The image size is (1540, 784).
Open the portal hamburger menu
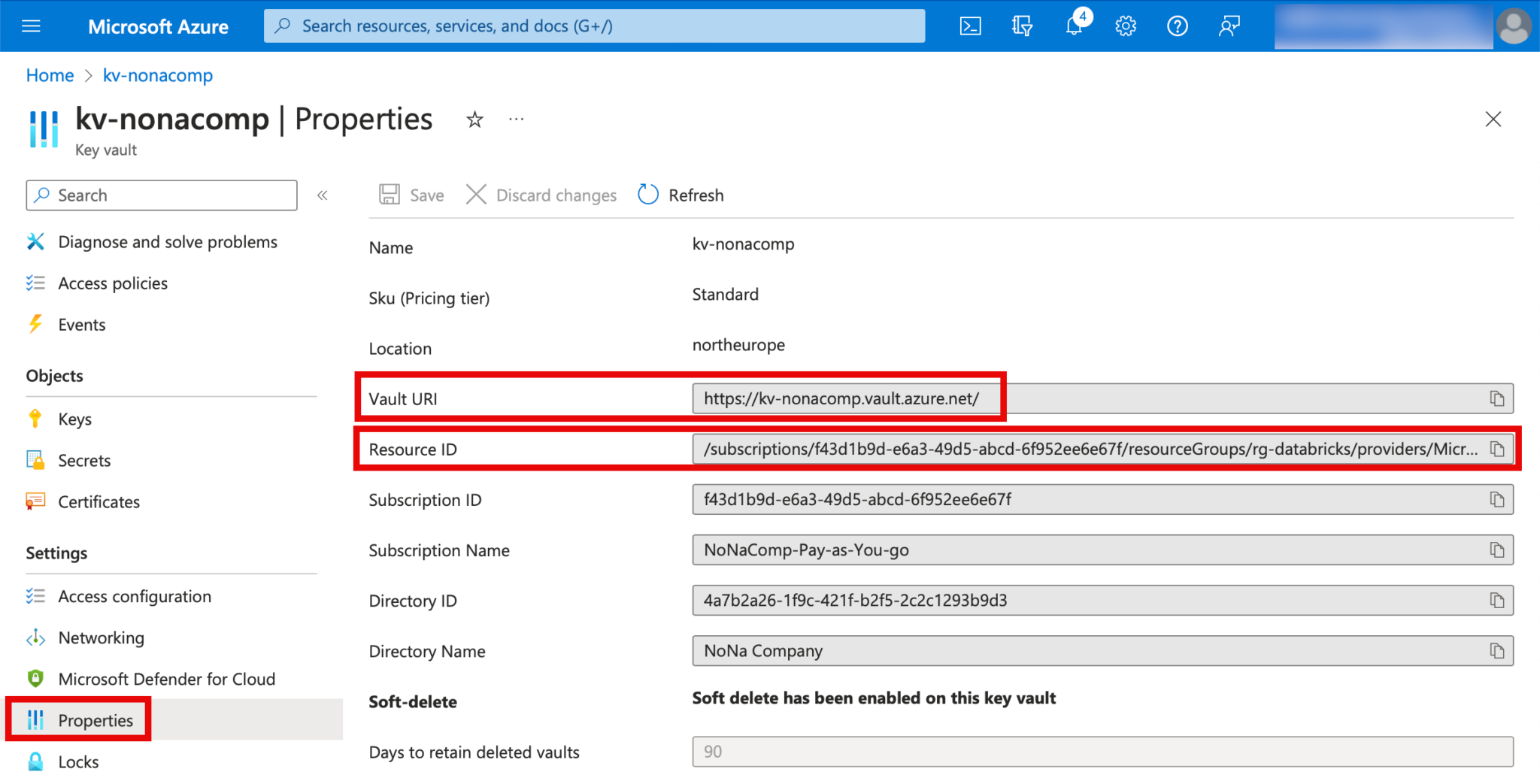pyautogui.click(x=32, y=26)
